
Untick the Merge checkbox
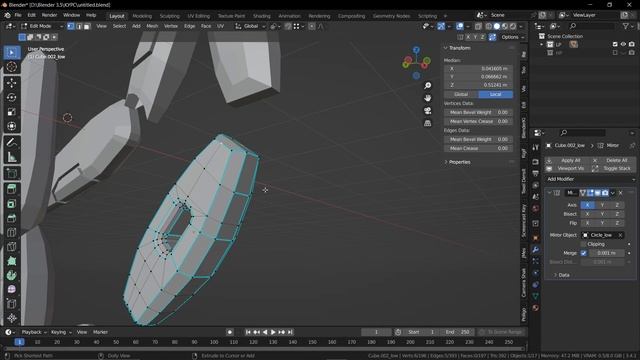(x=584, y=253)
